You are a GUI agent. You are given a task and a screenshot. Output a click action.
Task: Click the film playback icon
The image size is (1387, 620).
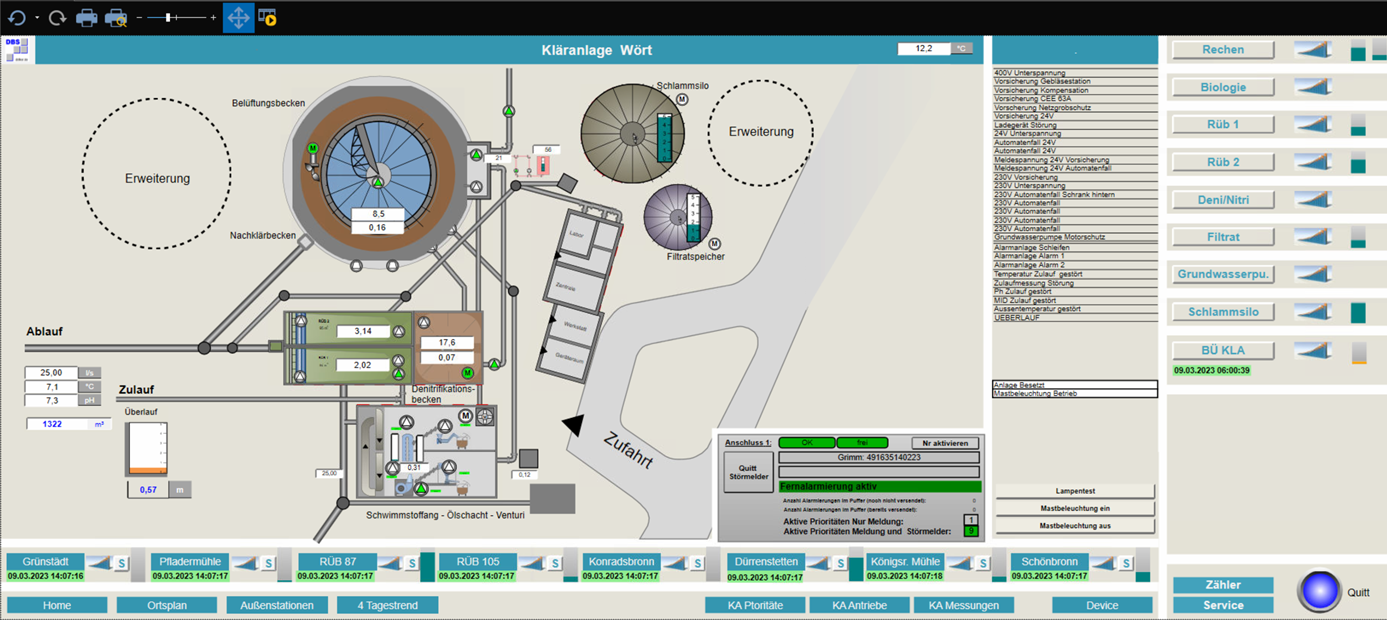(267, 18)
